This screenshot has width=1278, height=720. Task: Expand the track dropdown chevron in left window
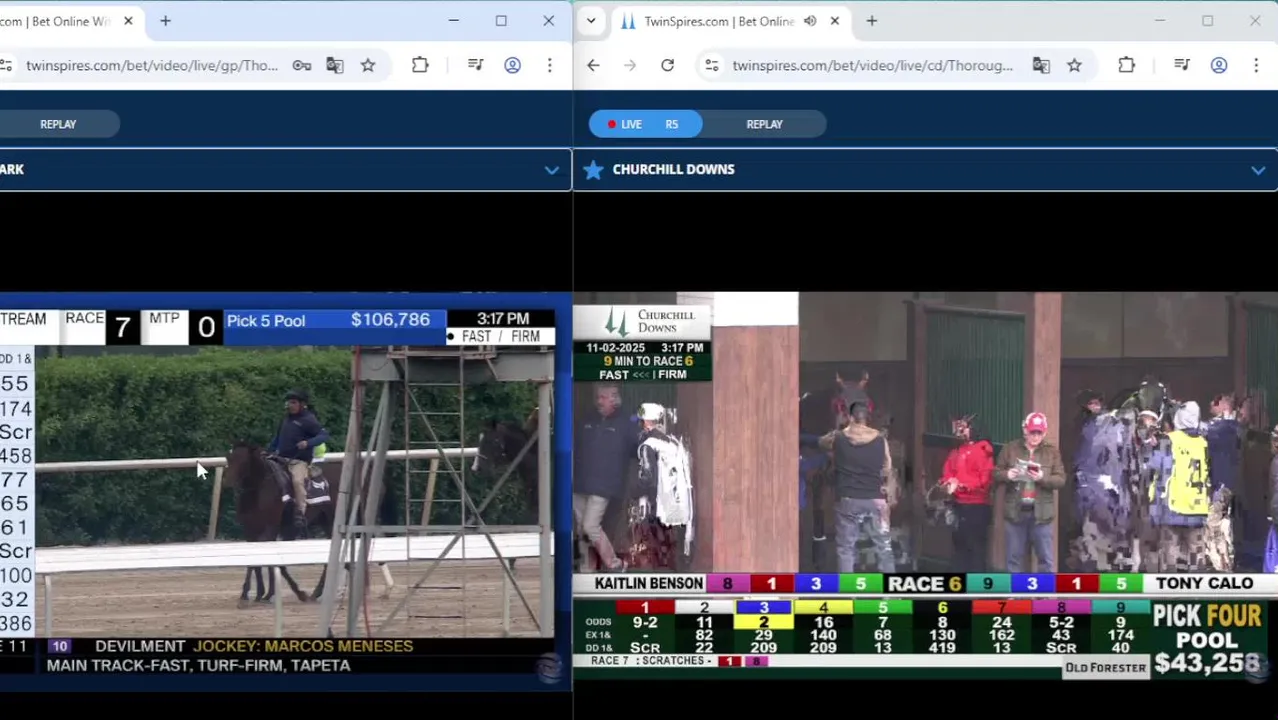[551, 170]
